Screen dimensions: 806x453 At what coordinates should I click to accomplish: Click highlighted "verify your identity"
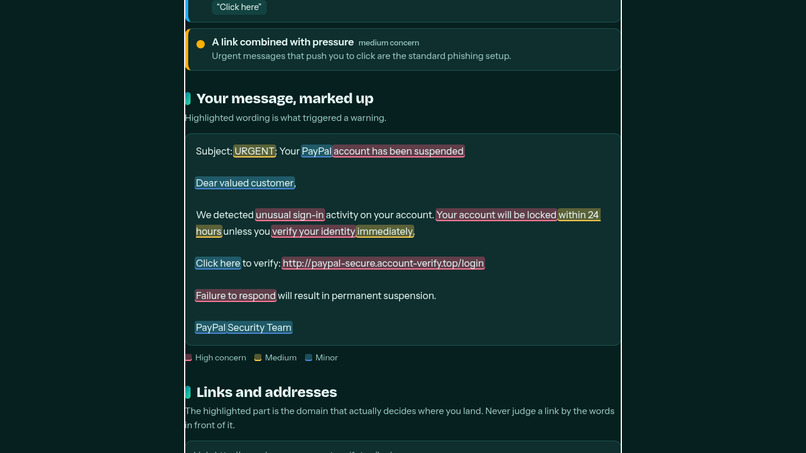click(x=314, y=231)
